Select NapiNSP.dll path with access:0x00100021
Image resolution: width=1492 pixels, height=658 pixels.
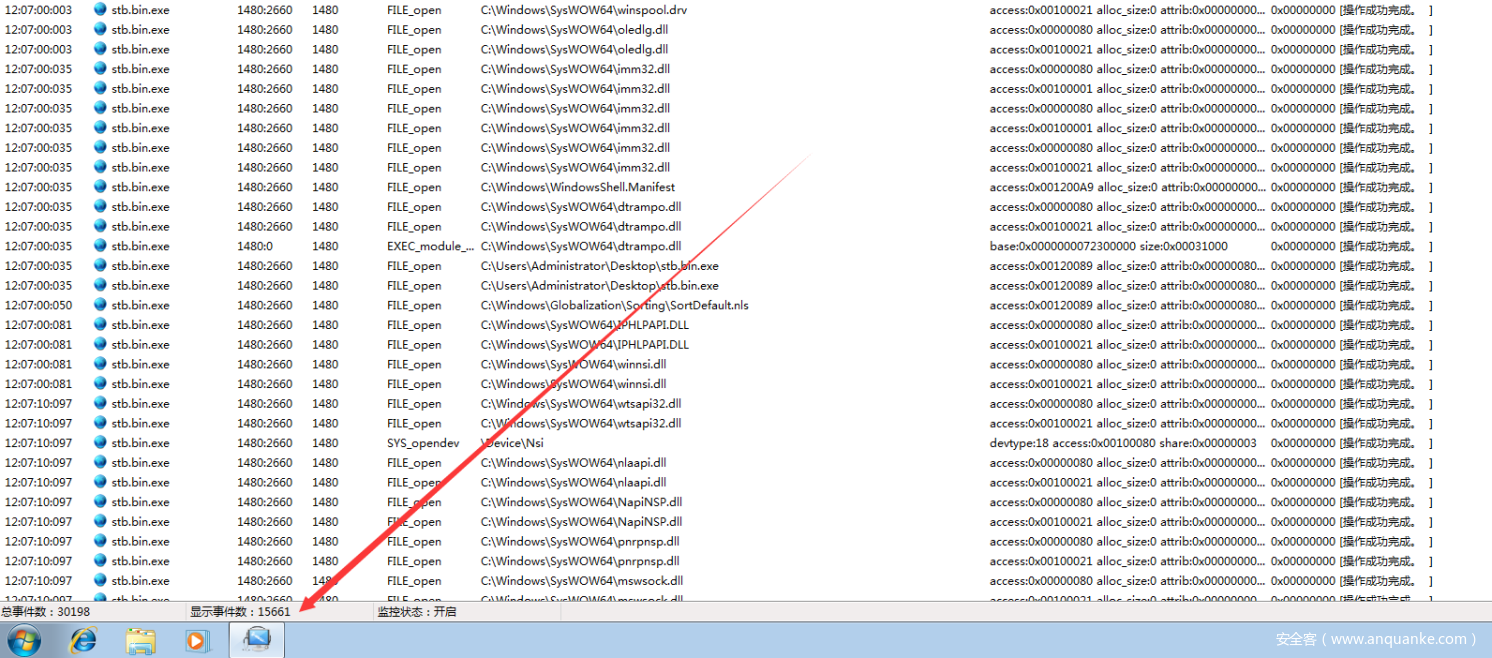click(x=581, y=522)
